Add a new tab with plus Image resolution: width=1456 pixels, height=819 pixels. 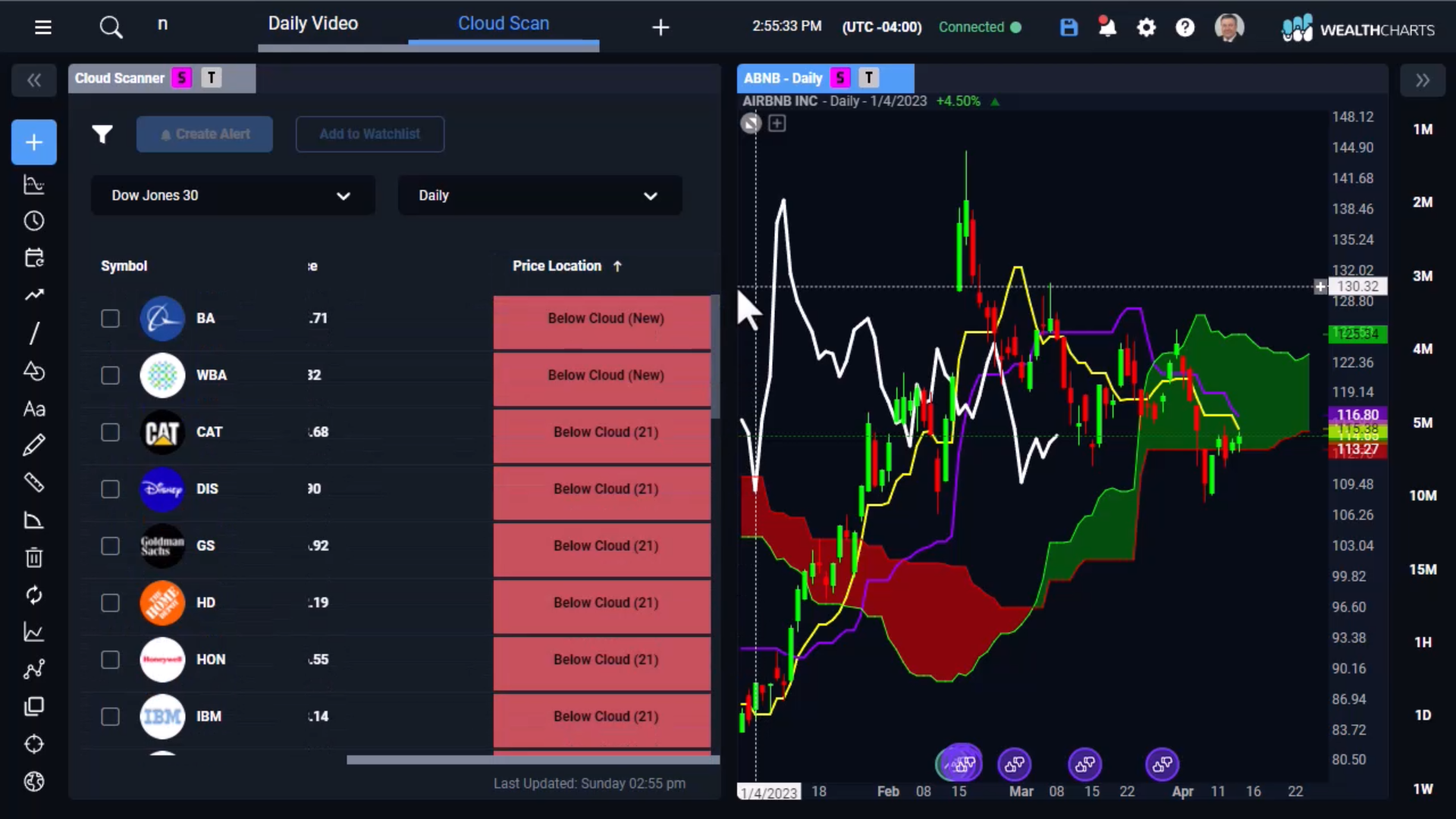(x=661, y=28)
